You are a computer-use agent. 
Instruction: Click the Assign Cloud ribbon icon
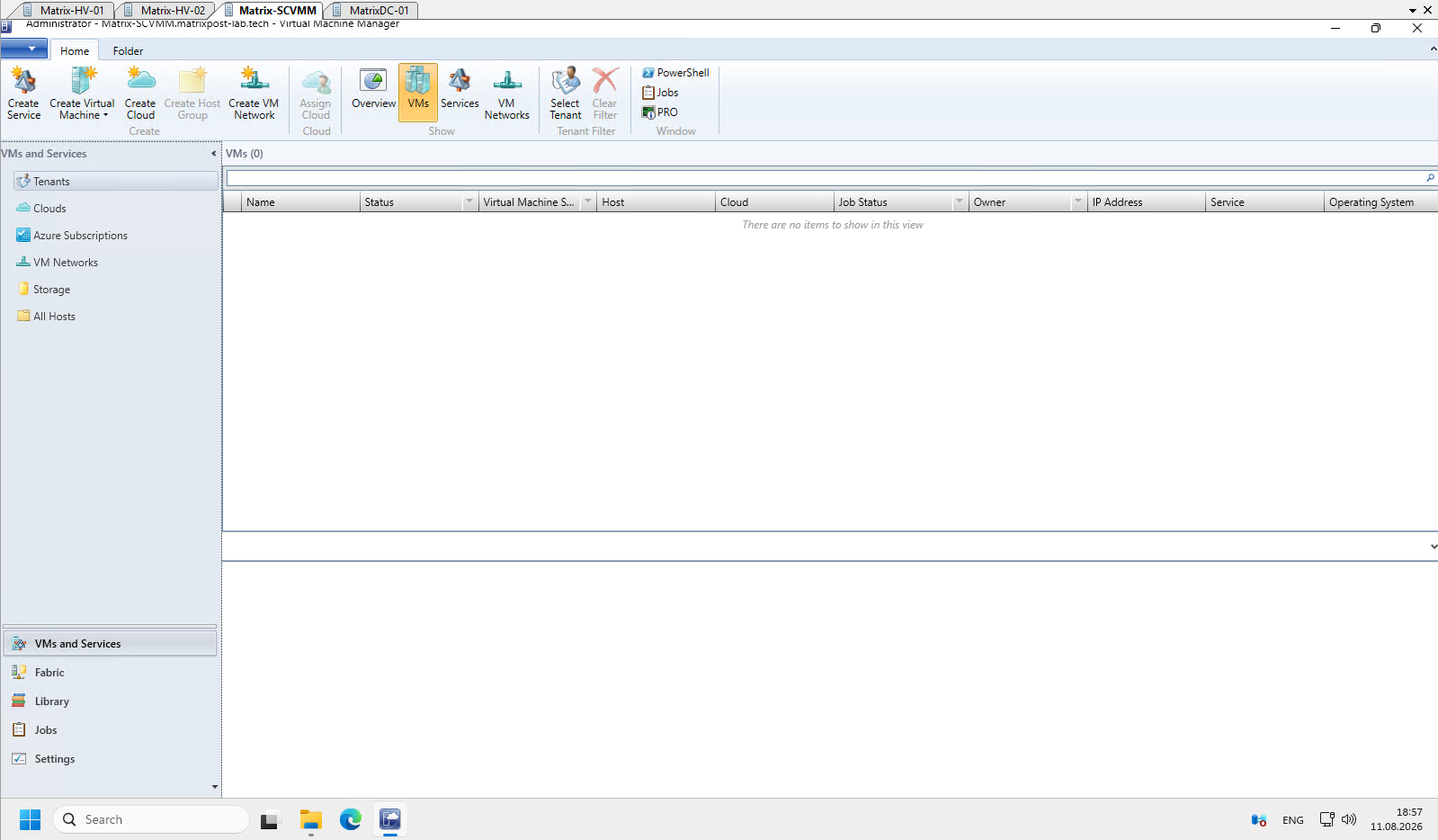(316, 93)
